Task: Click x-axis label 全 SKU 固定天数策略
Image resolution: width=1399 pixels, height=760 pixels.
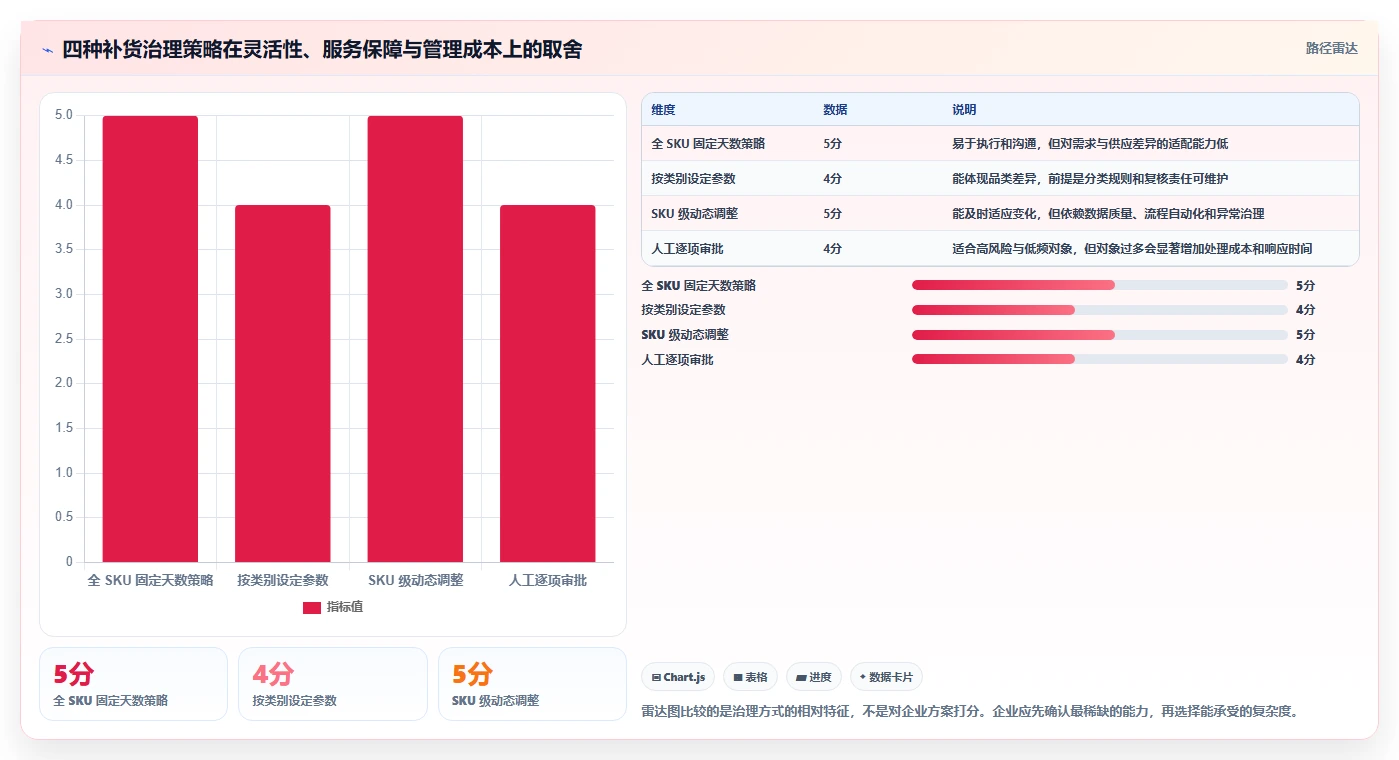Action: point(150,580)
